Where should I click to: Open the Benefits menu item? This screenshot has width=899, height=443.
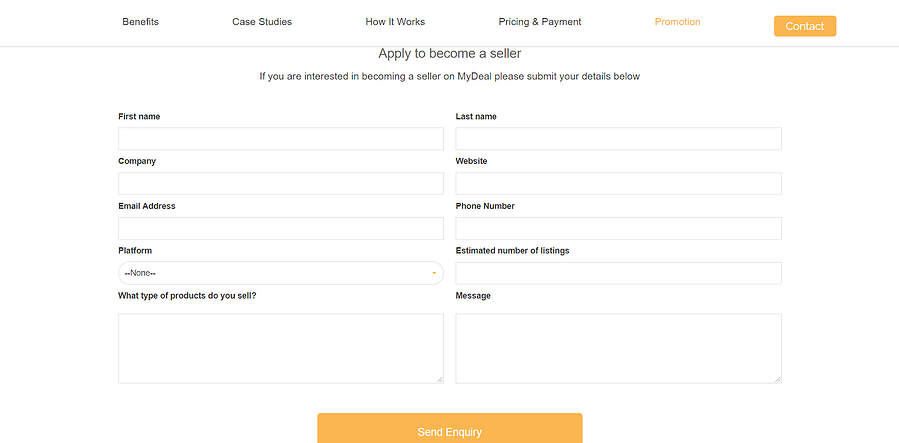(140, 22)
